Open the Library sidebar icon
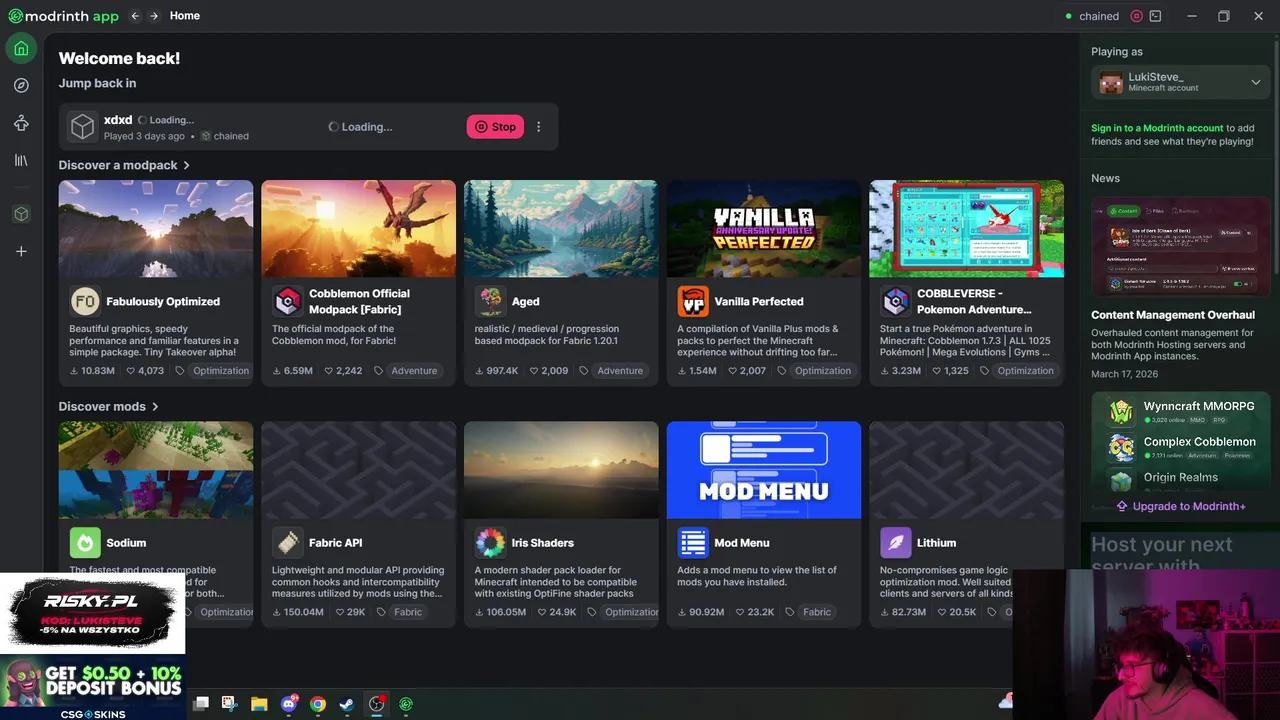This screenshot has width=1280, height=720. click(x=21, y=160)
